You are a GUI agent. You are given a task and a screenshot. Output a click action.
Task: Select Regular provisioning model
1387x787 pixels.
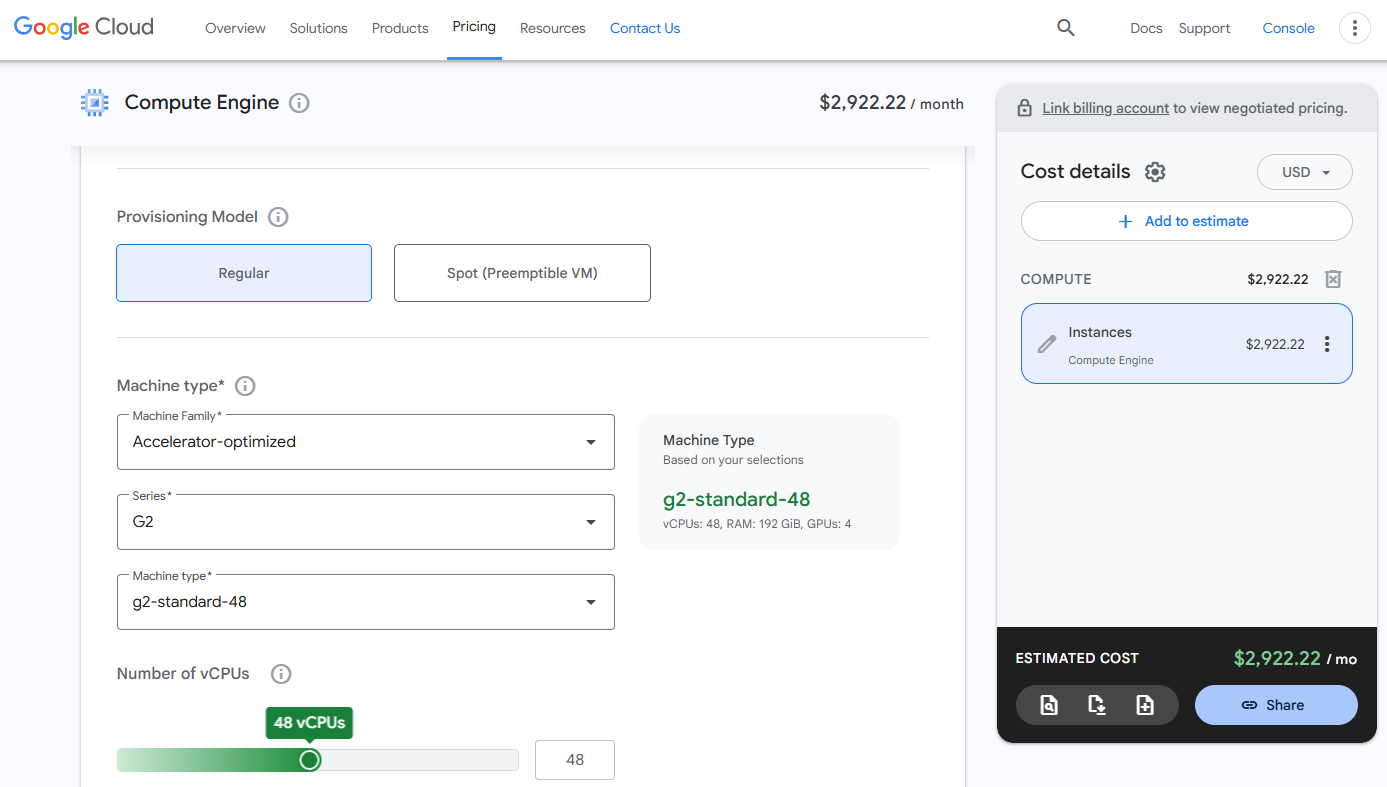pos(244,273)
